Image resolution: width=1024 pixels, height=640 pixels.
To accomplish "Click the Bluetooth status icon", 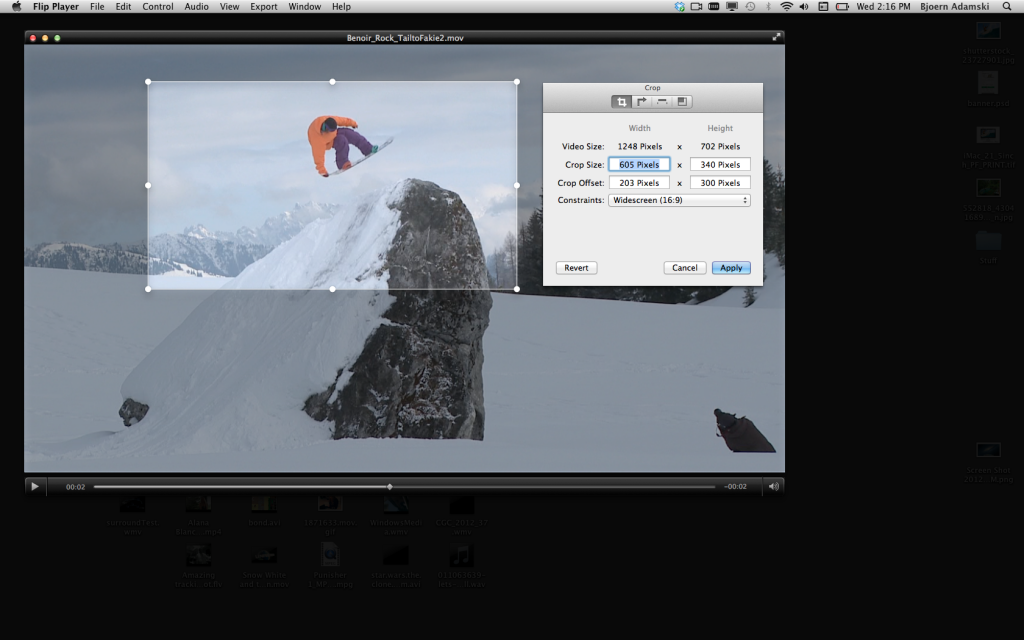I will (x=770, y=6).
